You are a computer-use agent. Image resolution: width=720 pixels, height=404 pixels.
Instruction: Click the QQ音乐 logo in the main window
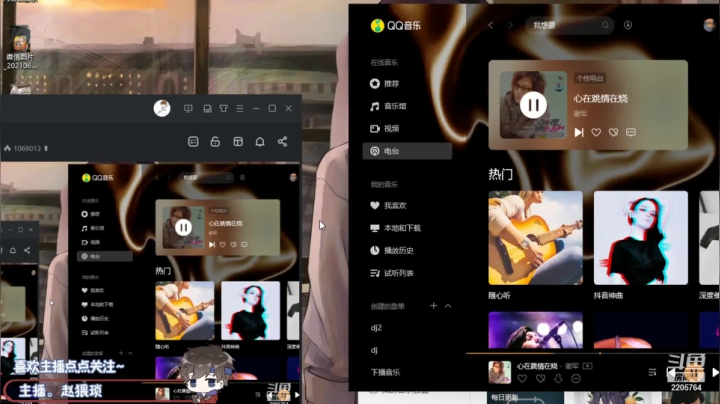(x=396, y=26)
